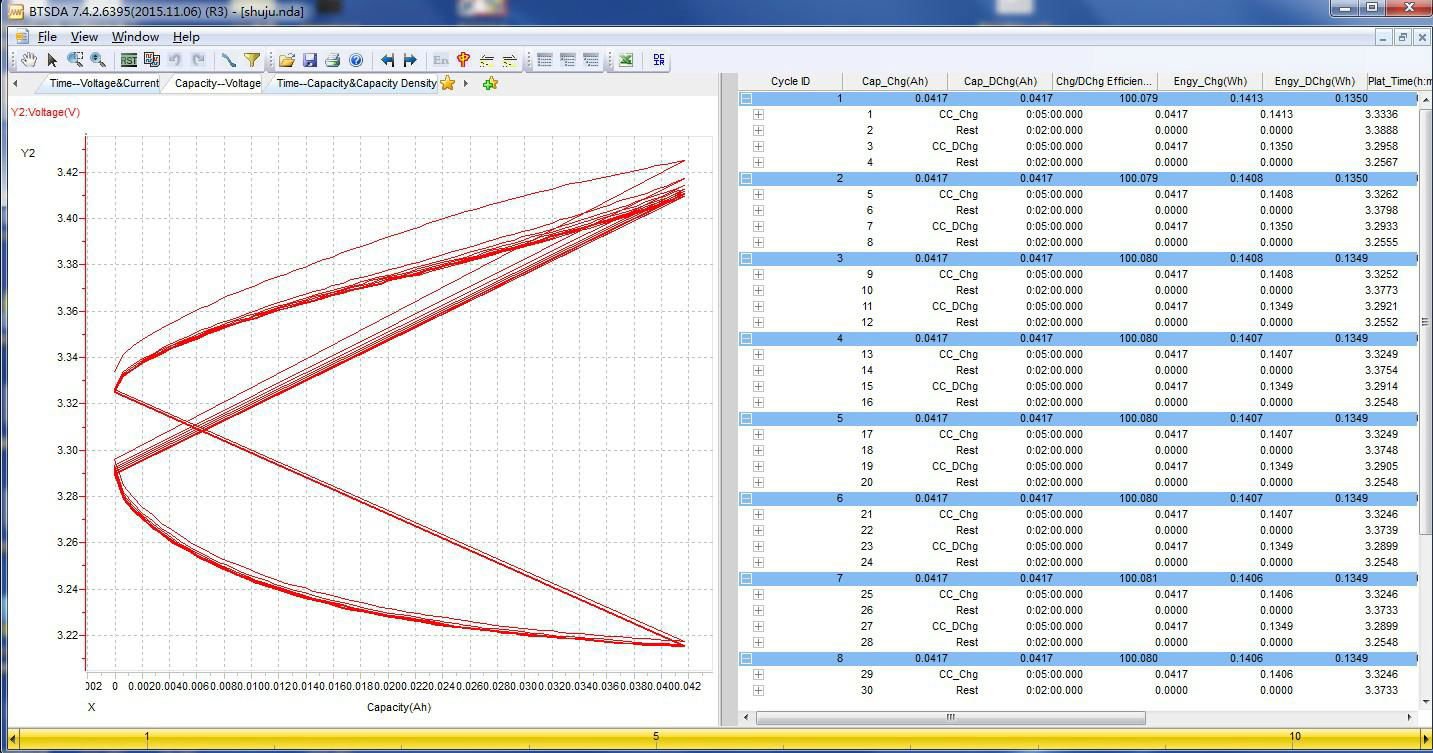
Task: Select the hand pan tool
Action: 29,60
